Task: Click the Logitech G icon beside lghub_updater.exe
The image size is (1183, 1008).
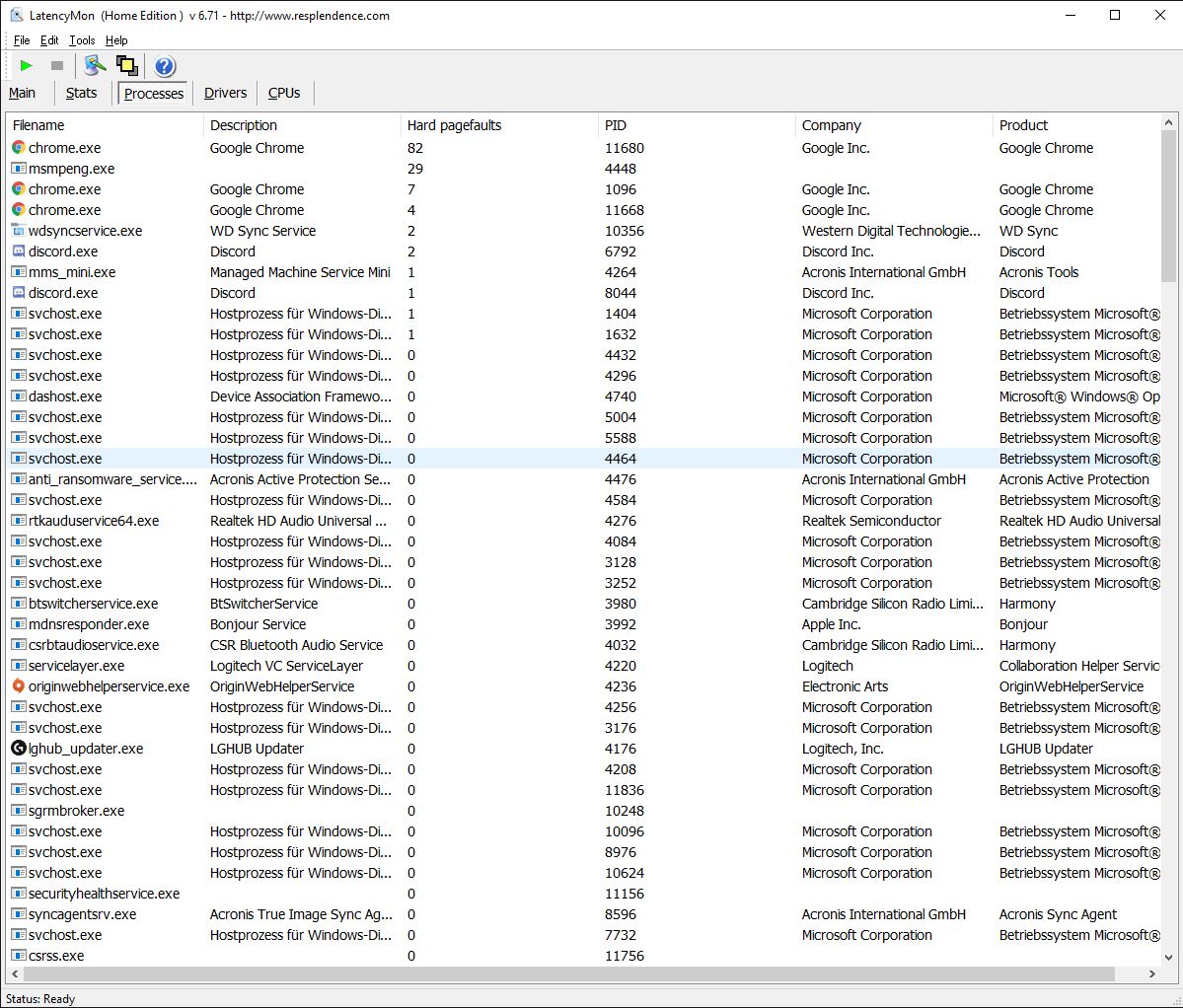Action: point(19,749)
